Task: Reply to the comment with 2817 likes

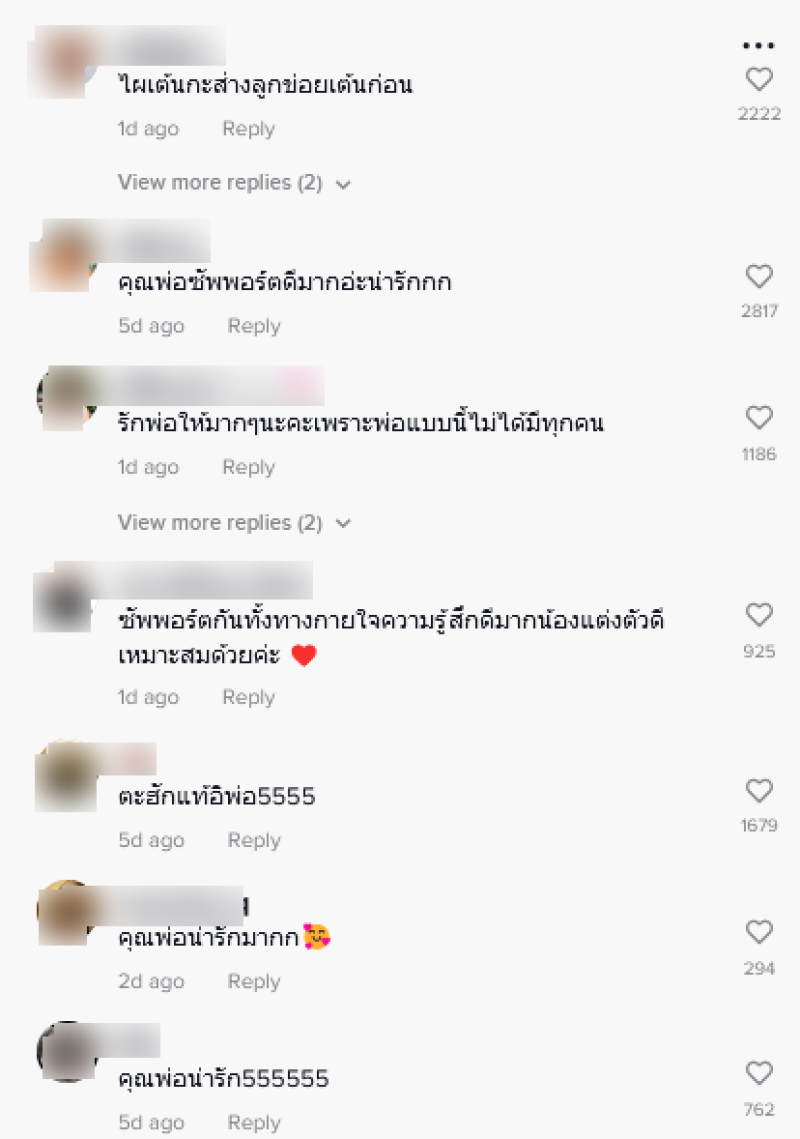Action: pyautogui.click(x=254, y=326)
